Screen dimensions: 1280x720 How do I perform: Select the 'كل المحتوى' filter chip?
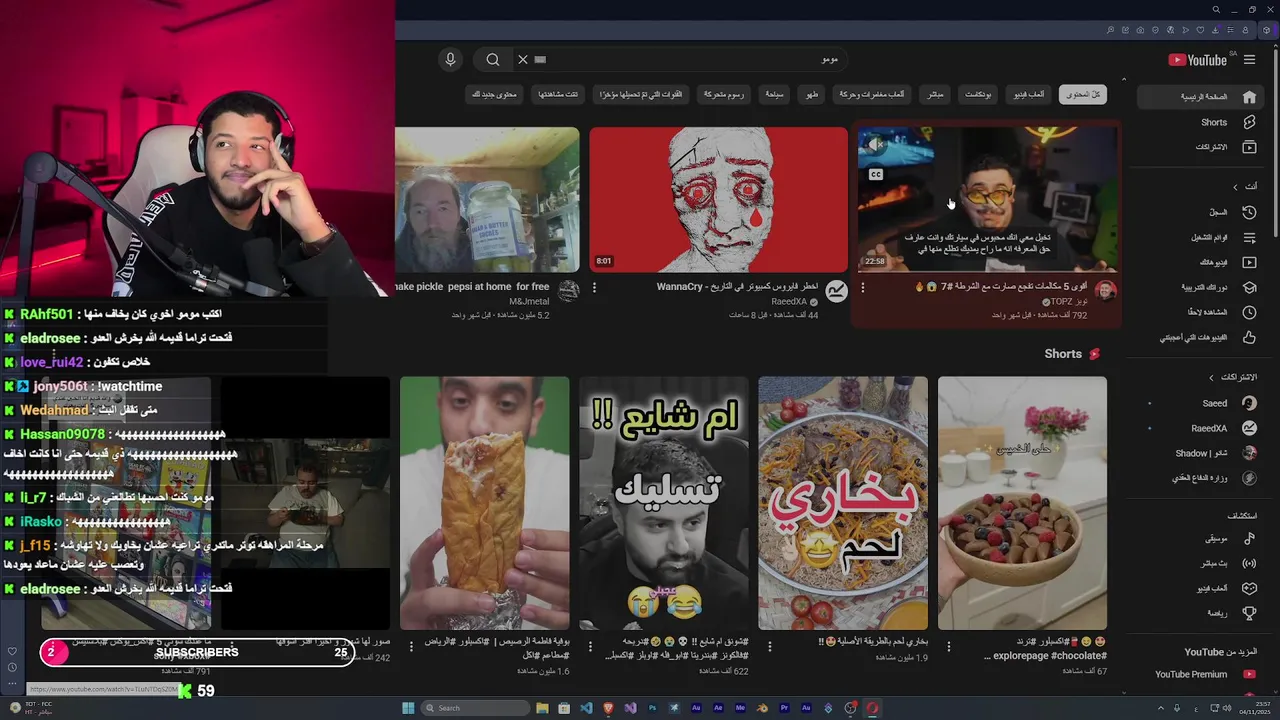click(x=1082, y=94)
